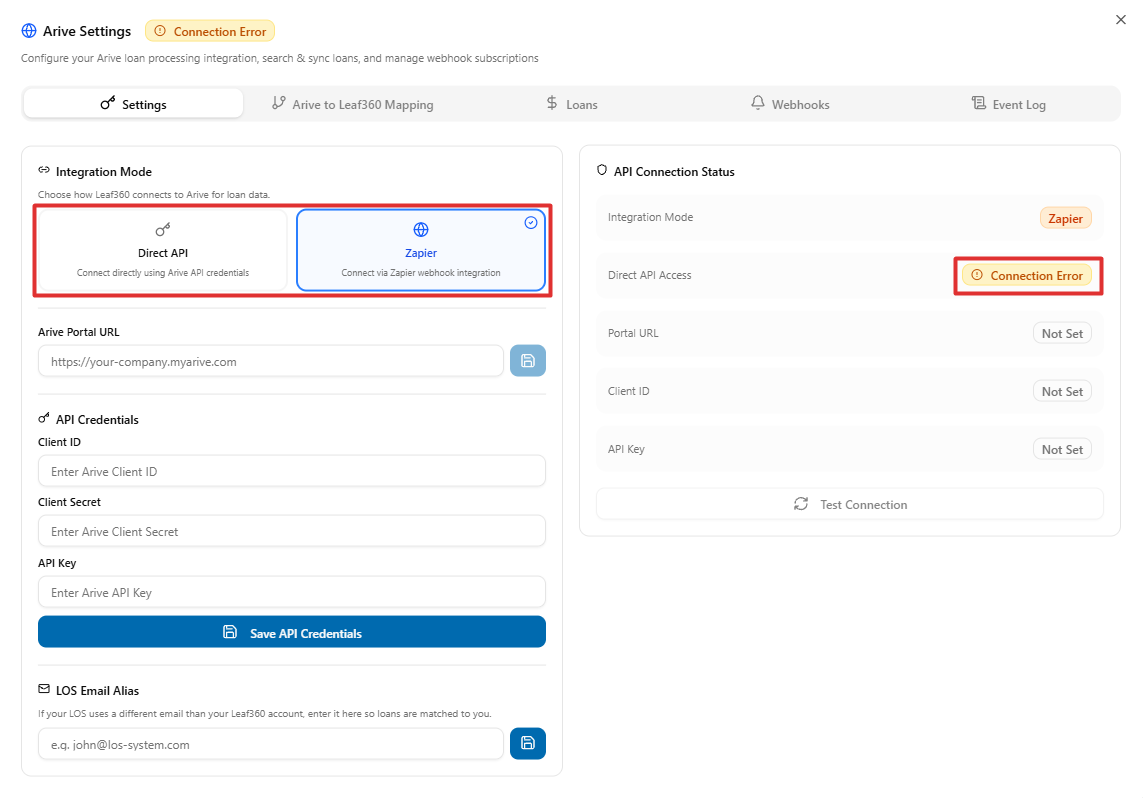Click the globe icon next to Arive Settings
This screenshot has width=1143, height=798.
(29, 31)
